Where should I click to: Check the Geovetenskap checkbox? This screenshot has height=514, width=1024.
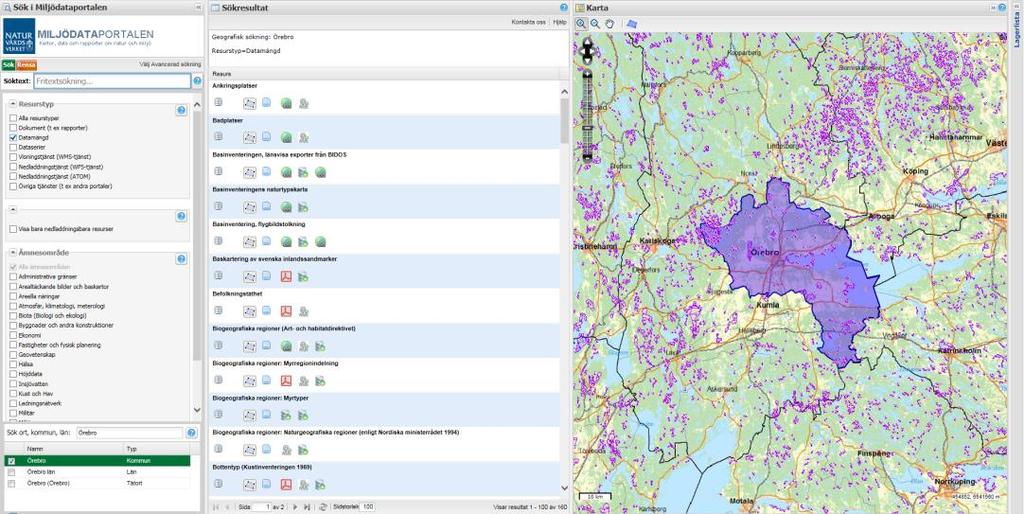click(x=13, y=354)
